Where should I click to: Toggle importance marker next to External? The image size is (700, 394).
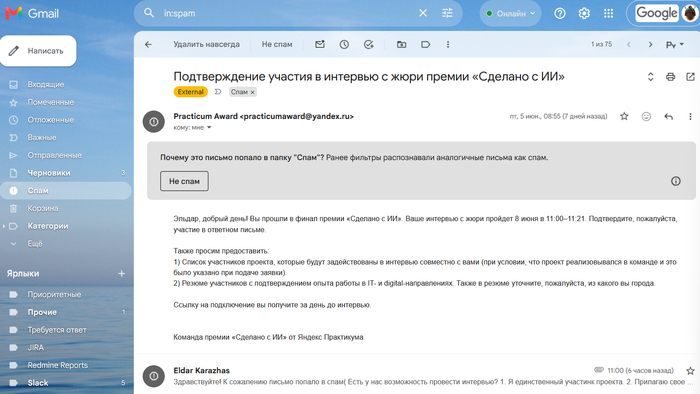click(x=218, y=91)
